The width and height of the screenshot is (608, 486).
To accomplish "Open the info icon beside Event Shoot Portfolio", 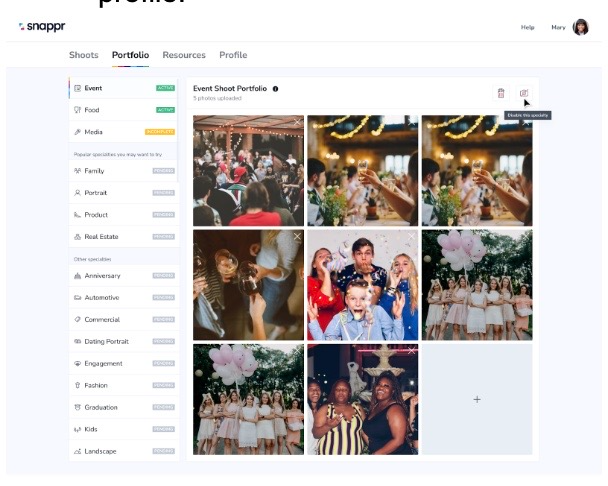I will coord(275,89).
